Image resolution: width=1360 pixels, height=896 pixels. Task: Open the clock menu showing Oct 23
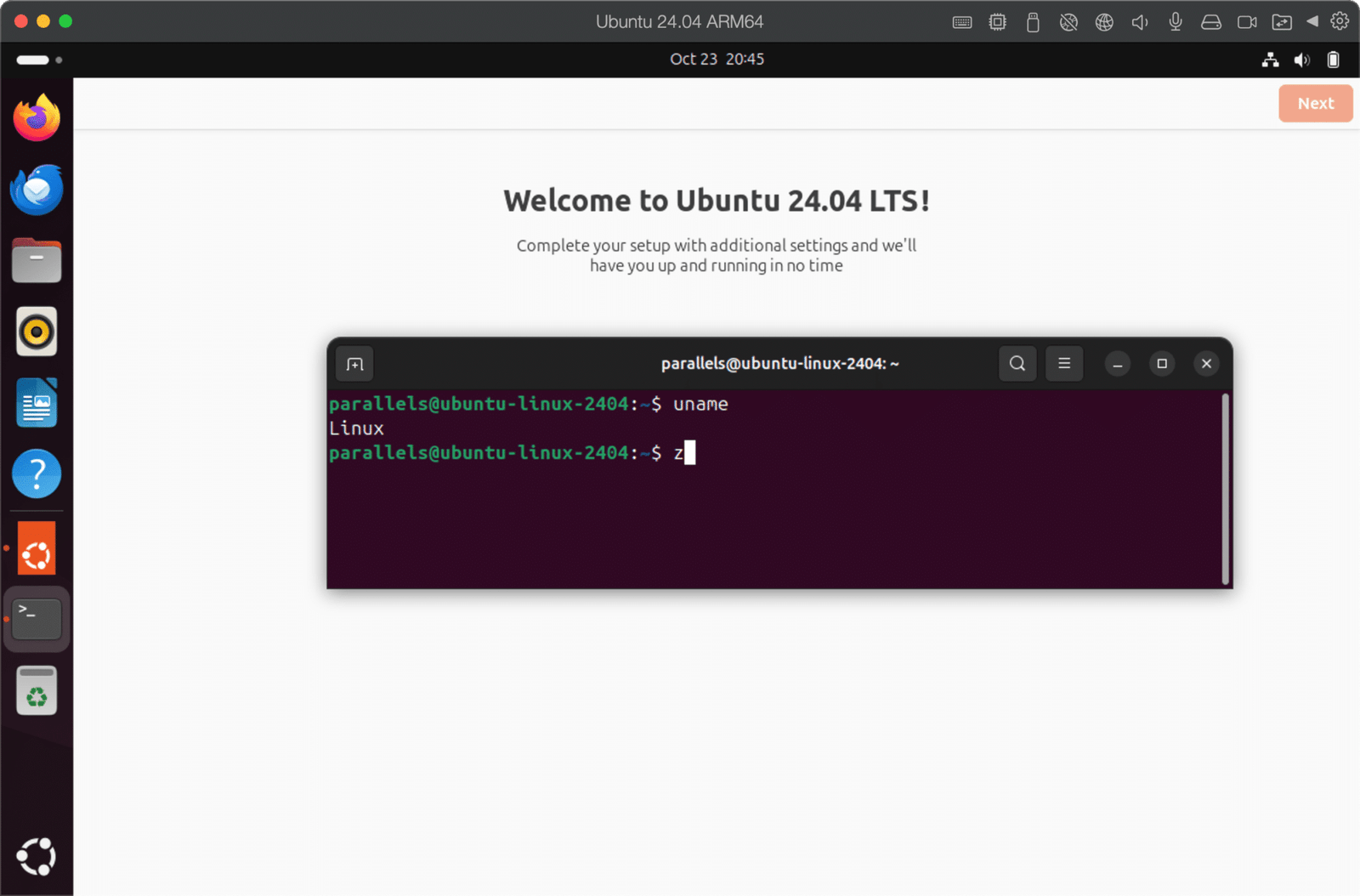717,59
